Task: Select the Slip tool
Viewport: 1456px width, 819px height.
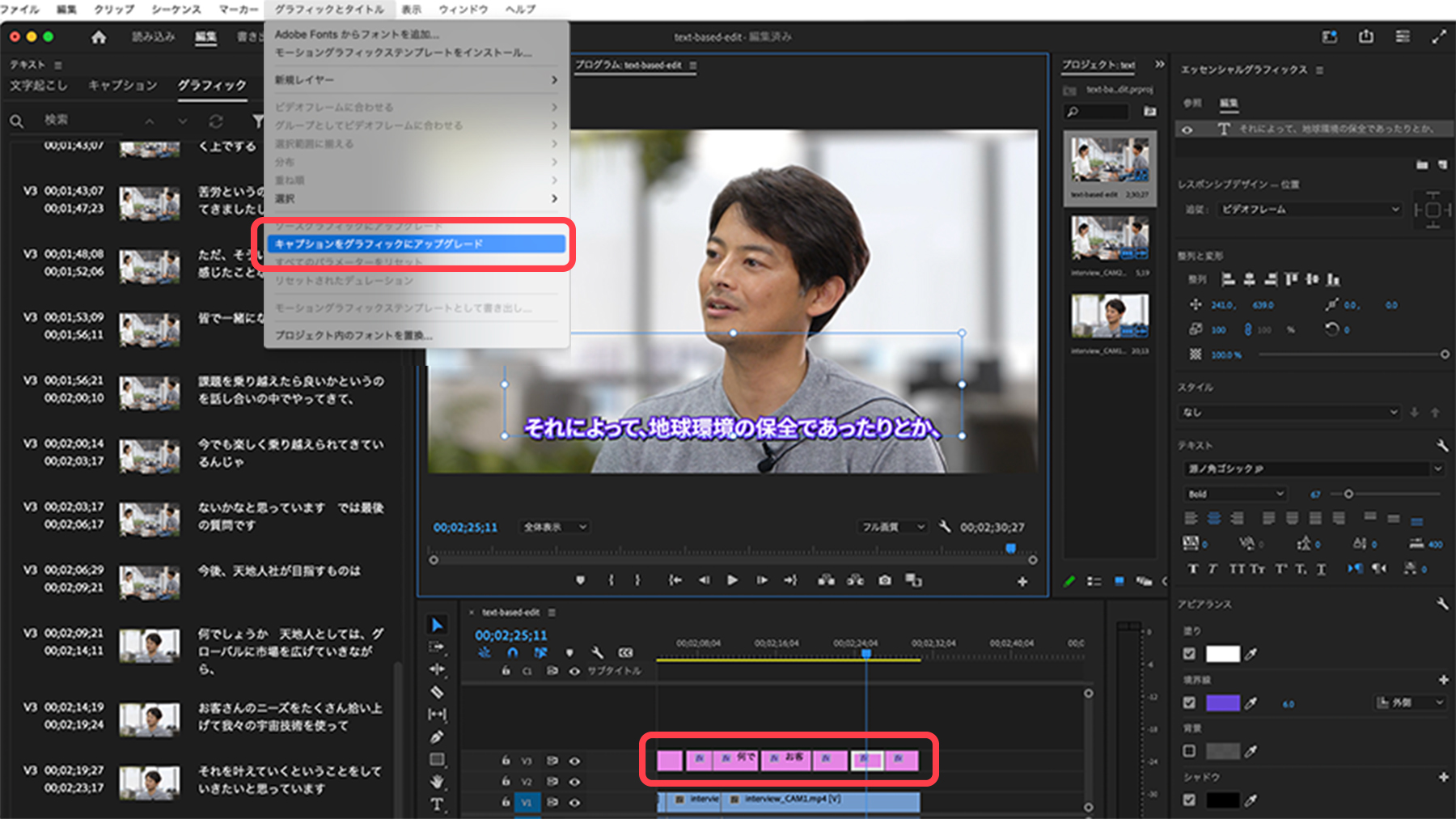Action: pyautogui.click(x=437, y=714)
